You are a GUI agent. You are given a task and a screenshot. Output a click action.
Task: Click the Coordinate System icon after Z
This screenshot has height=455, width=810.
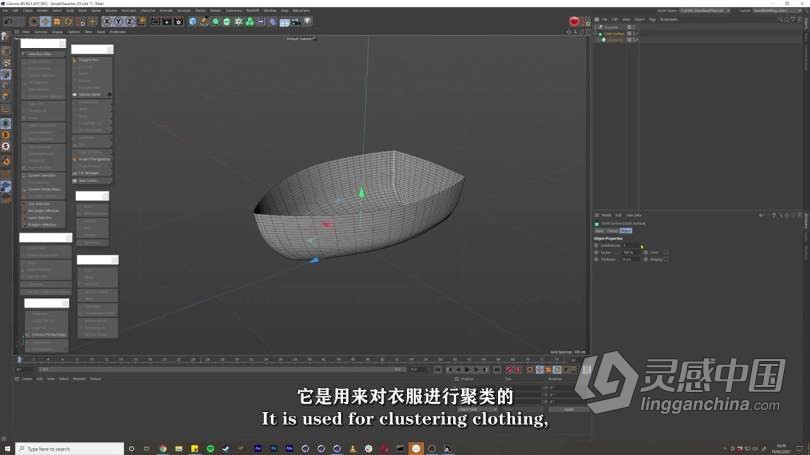[x=142, y=22]
